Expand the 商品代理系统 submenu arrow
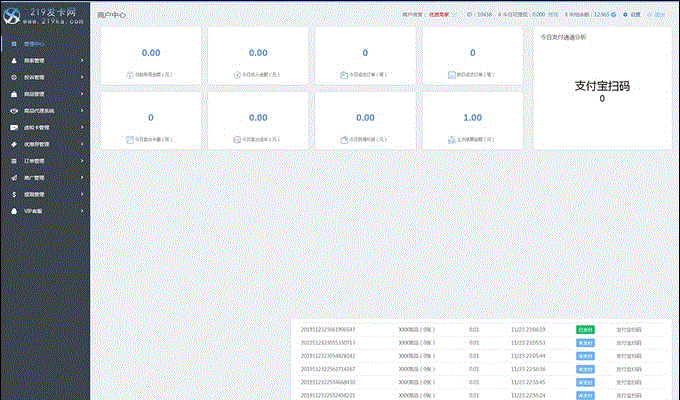Viewport: 680px width, 400px height. click(x=81, y=111)
